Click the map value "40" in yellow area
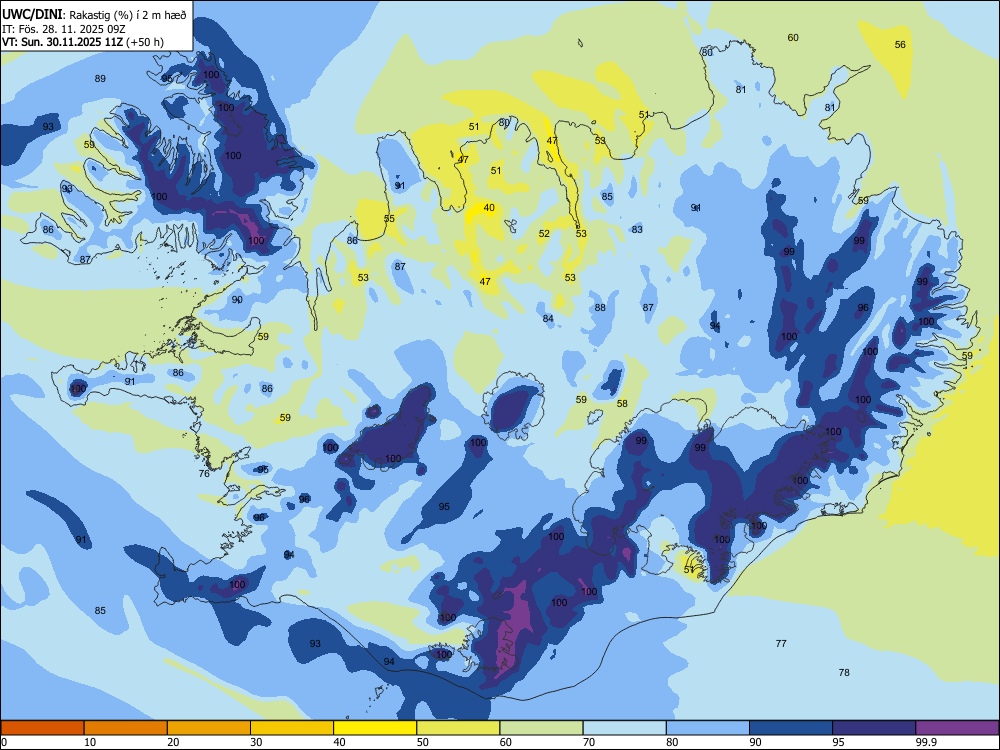1000x750 pixels. click(x=489, y=207)
